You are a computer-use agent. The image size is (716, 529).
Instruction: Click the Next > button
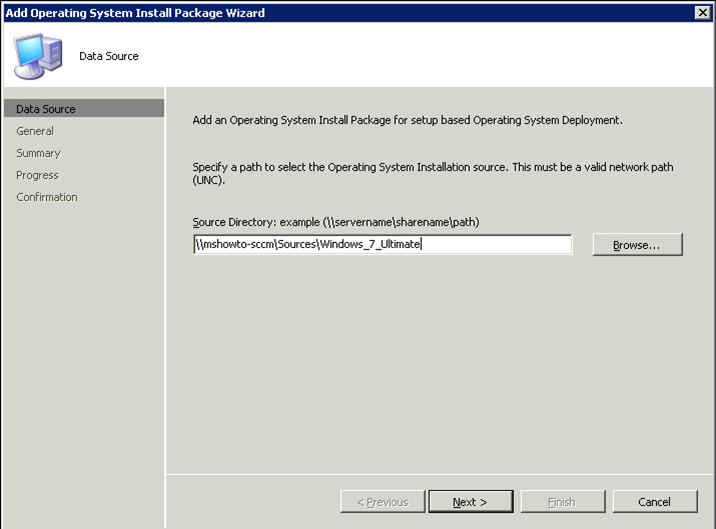tap(471, 502)
